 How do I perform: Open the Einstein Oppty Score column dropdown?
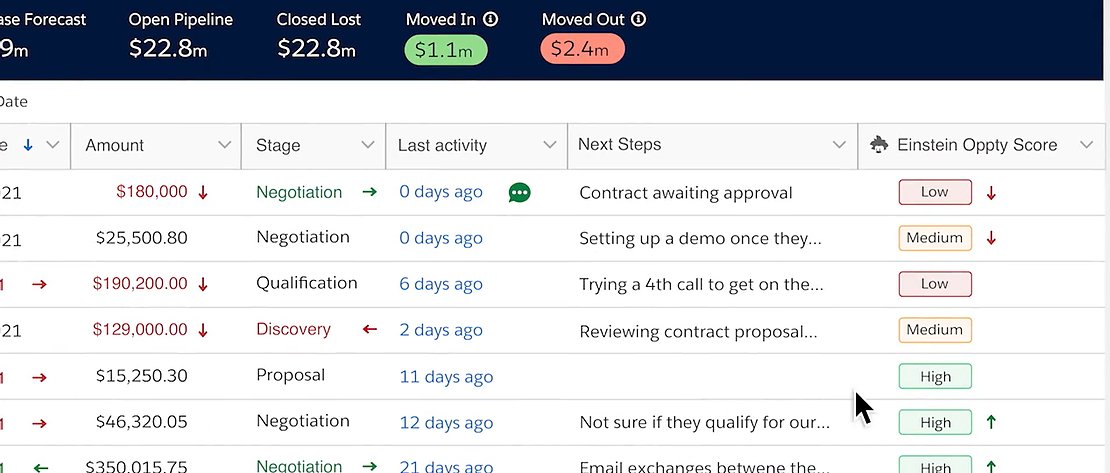[x=1087, y=146]
